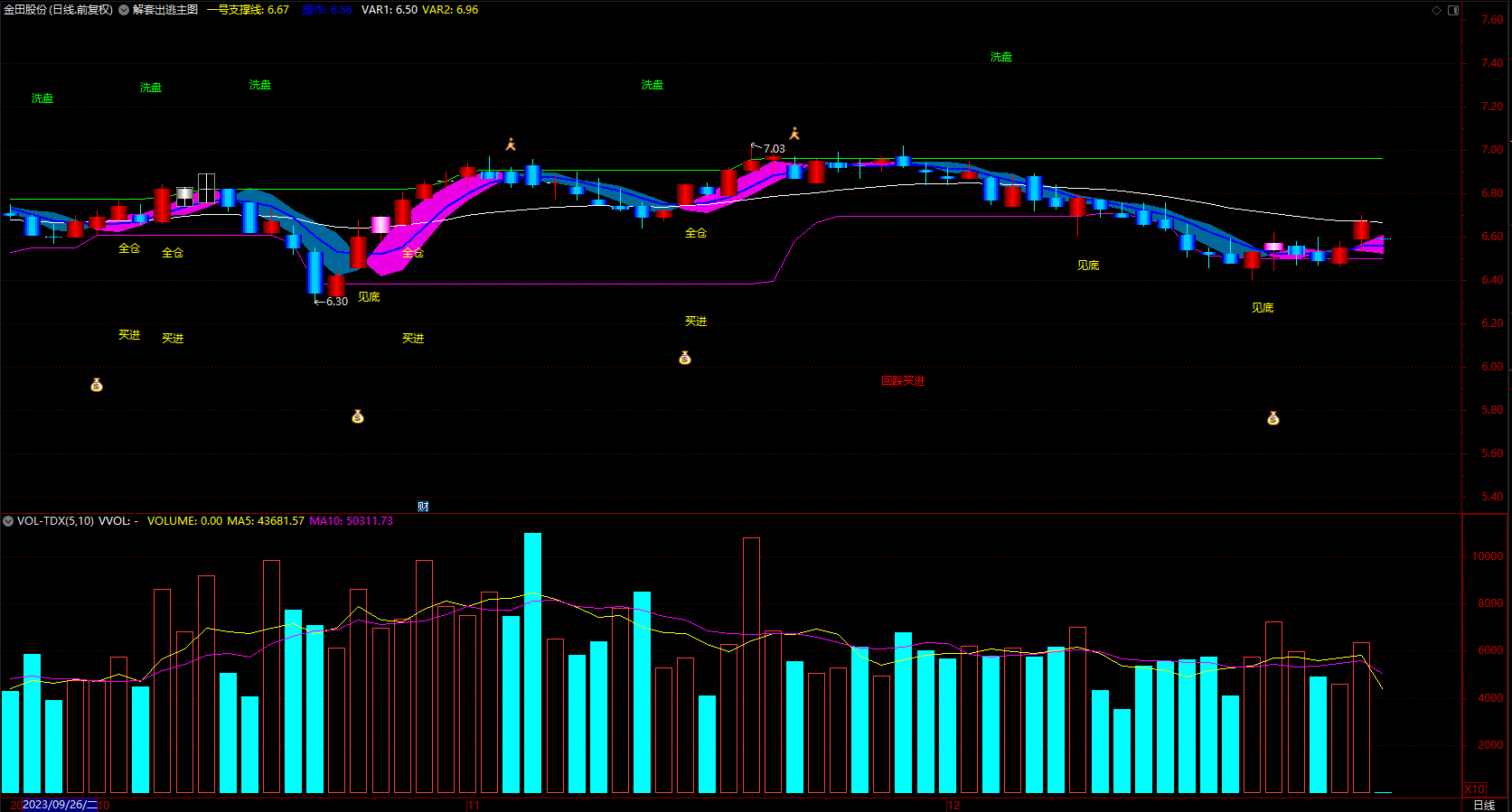Viewport: 1512px width, 812px height.
Task: Click the diamond icon at chart top-right
Action: tap(1437, 10)
